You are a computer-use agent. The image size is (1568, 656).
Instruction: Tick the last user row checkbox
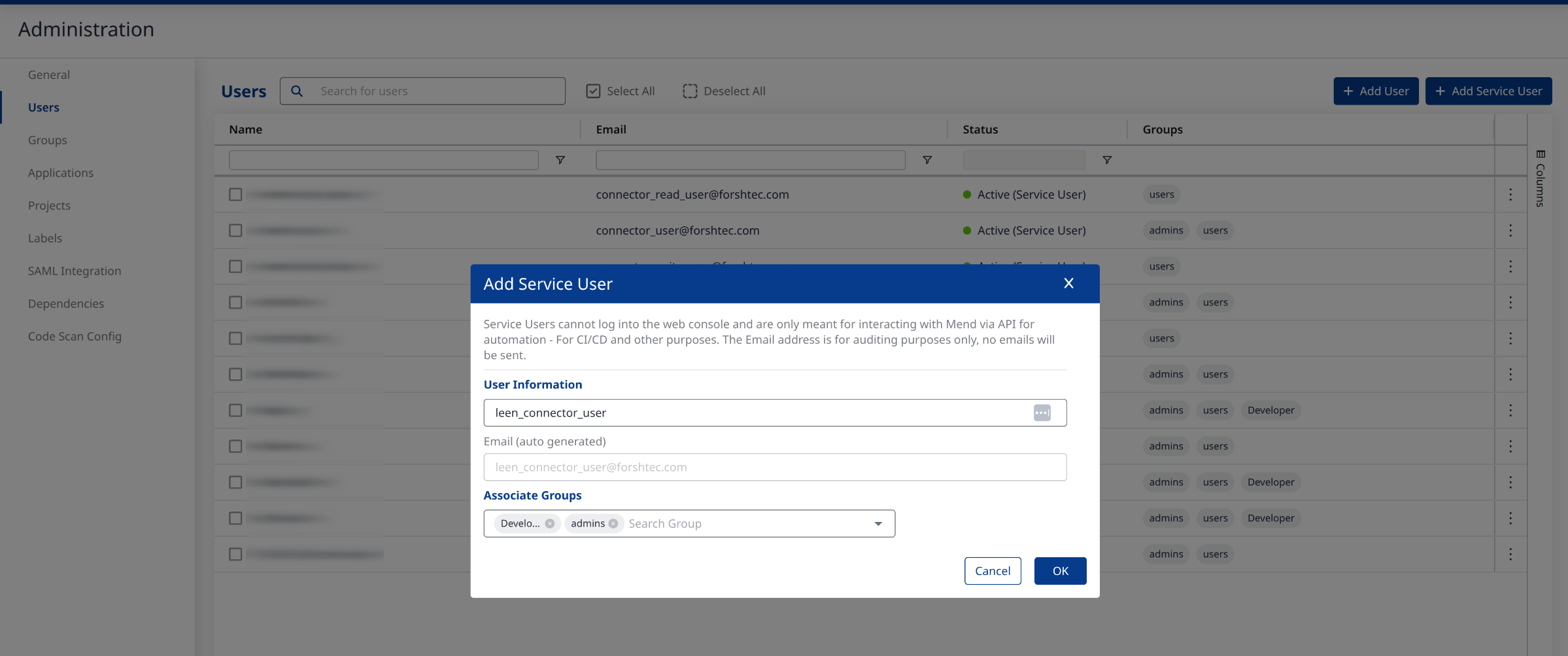tap(235, 554)
